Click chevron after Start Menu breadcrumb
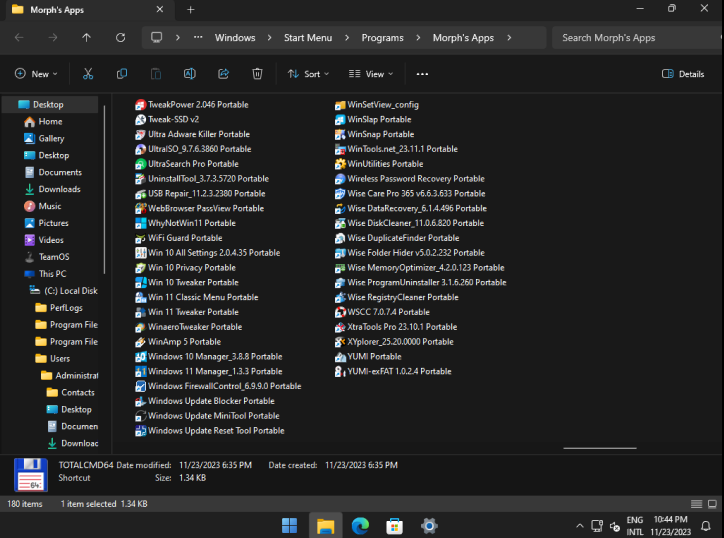Image resolution: width=724 pixels, height=538 pixels. (347, 37)
